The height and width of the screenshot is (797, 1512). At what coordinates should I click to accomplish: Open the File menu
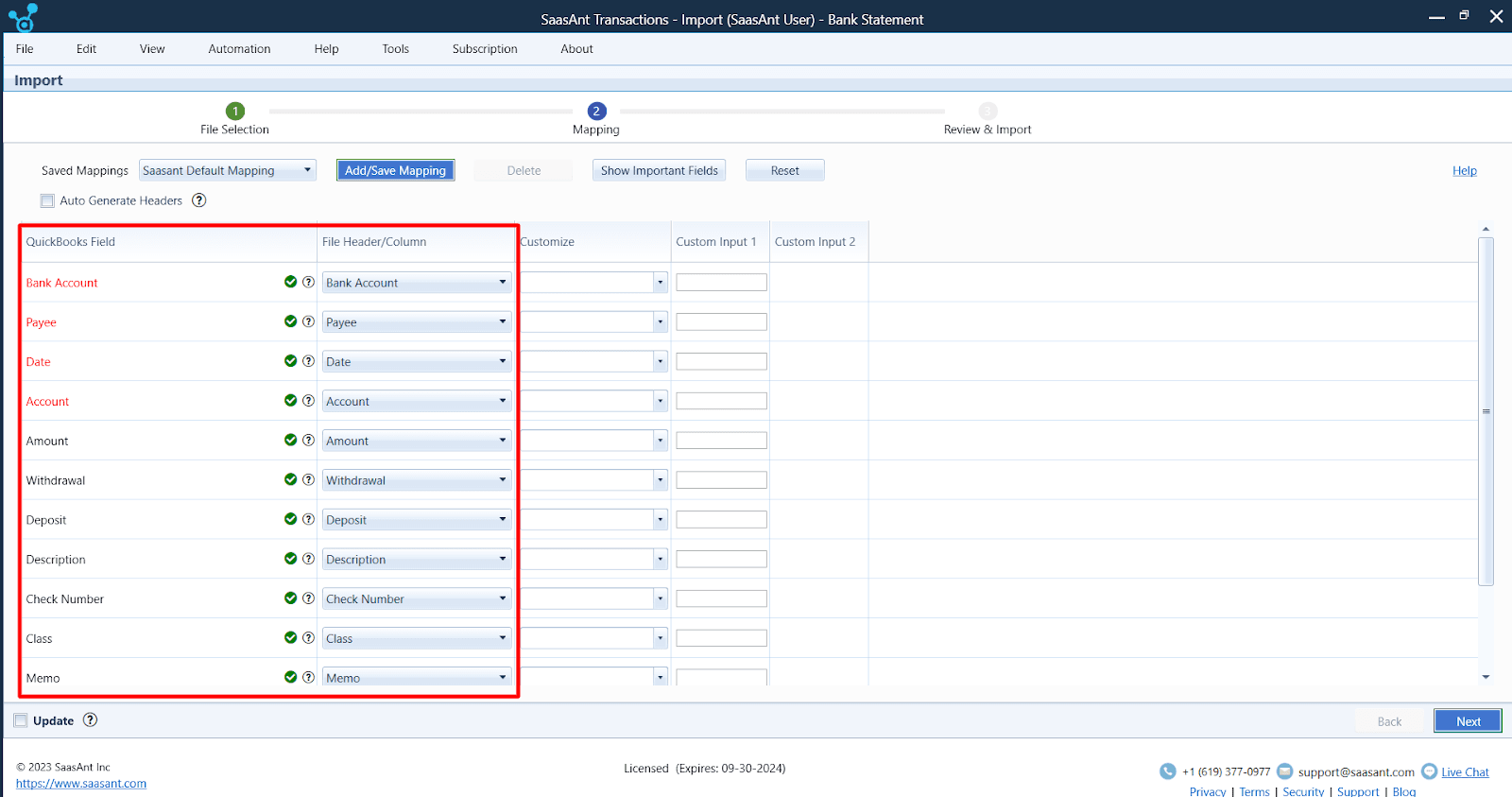point(25,49)
